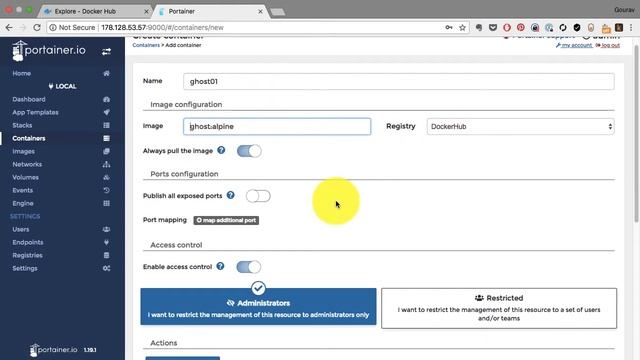Click help icon next to Publish all exposed ports

point(231,195)
